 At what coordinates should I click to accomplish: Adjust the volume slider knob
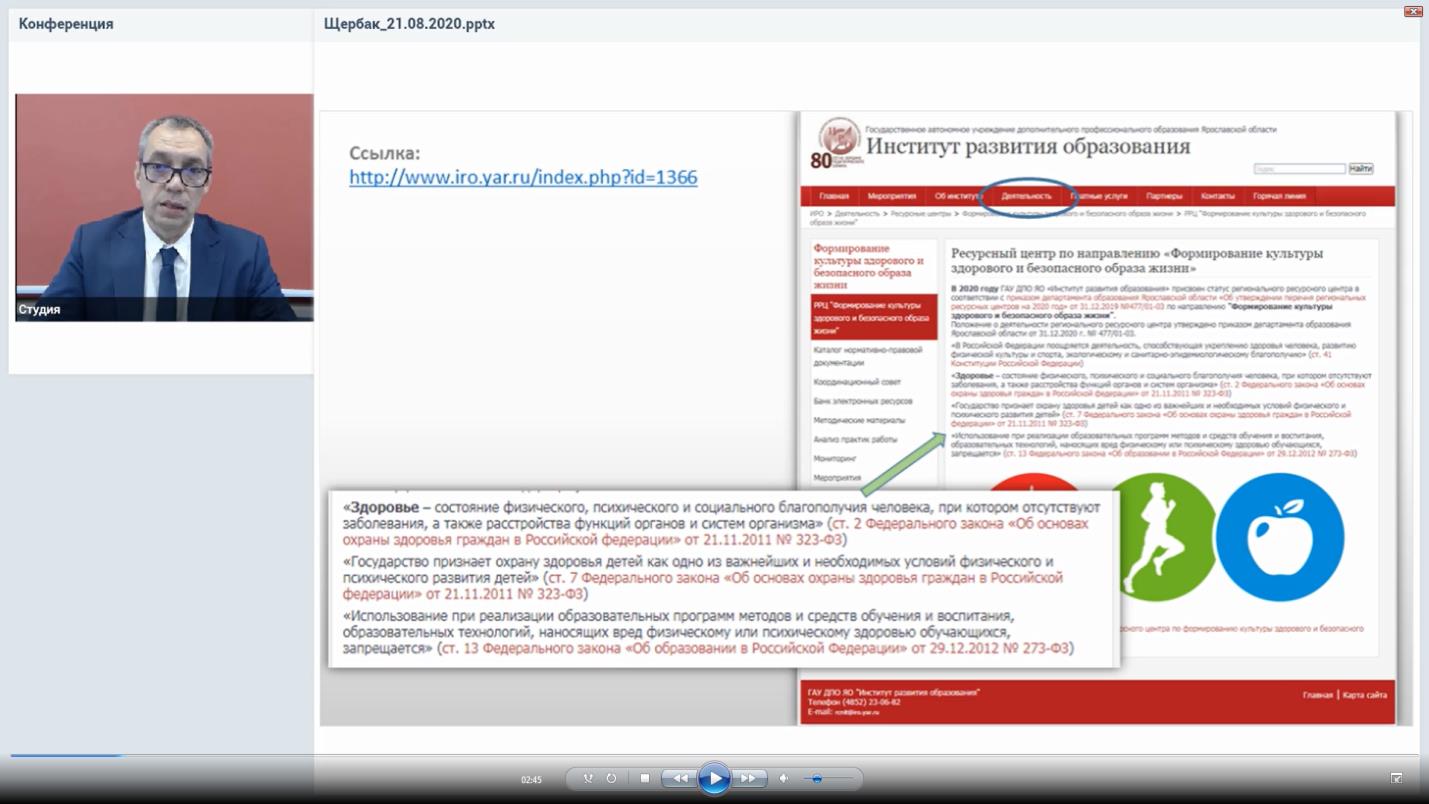coord(817,778)
